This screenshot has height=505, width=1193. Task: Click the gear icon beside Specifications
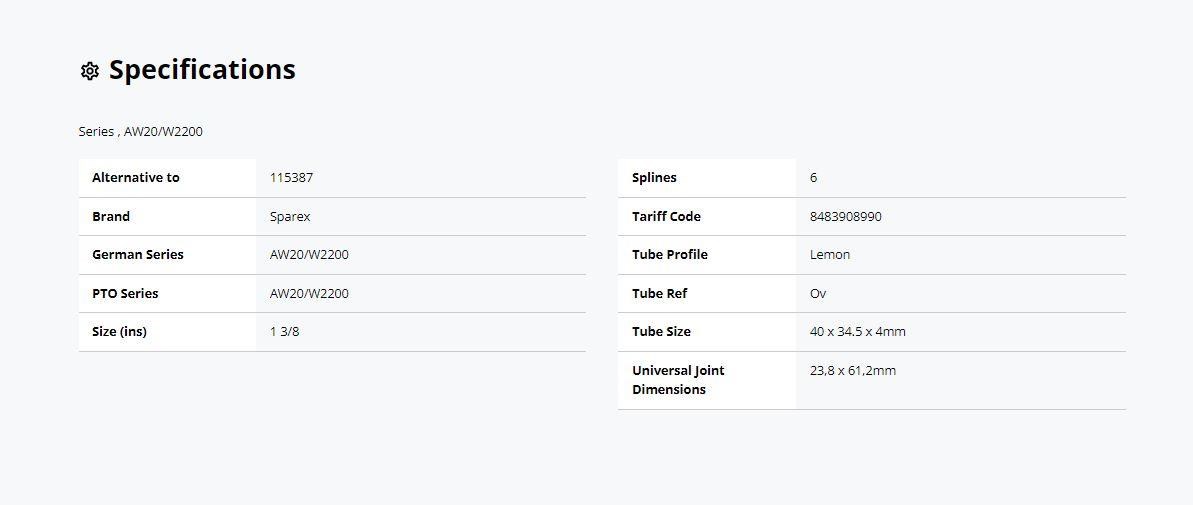tap(90, 71)
